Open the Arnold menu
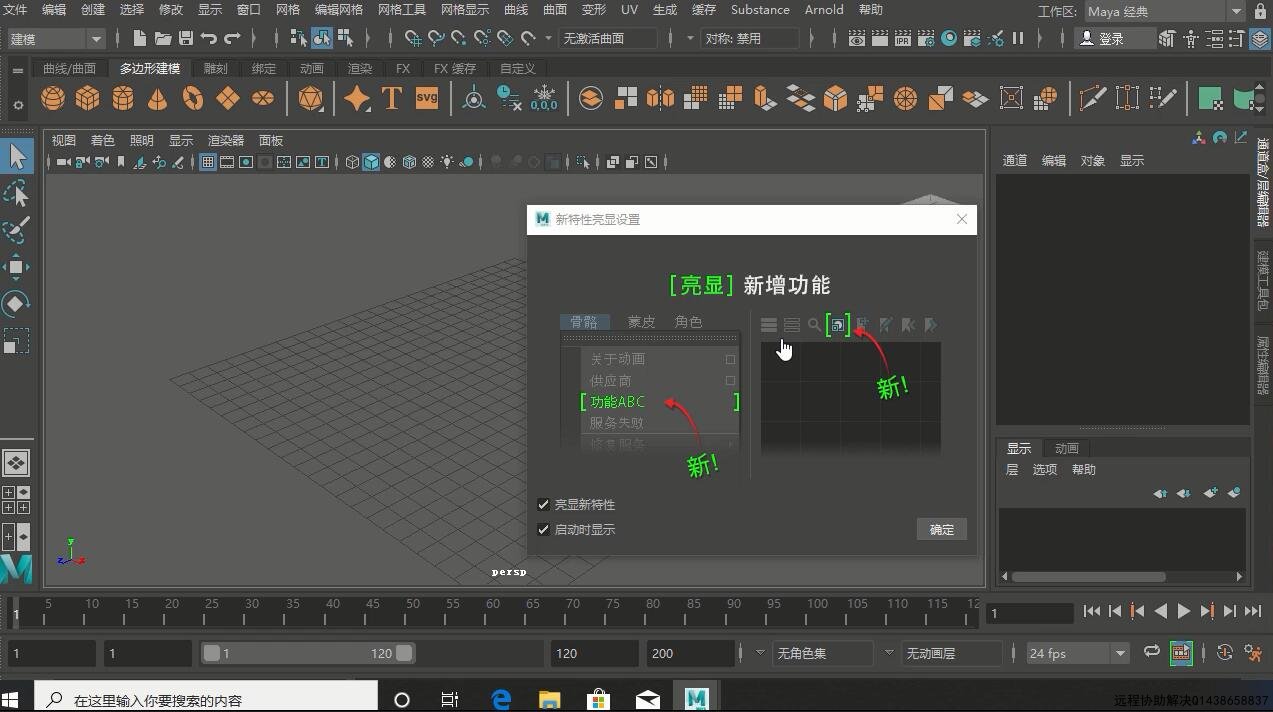The height and width of the screenshot is (712, 1273). pyautogui.click(x=824, y=10)
